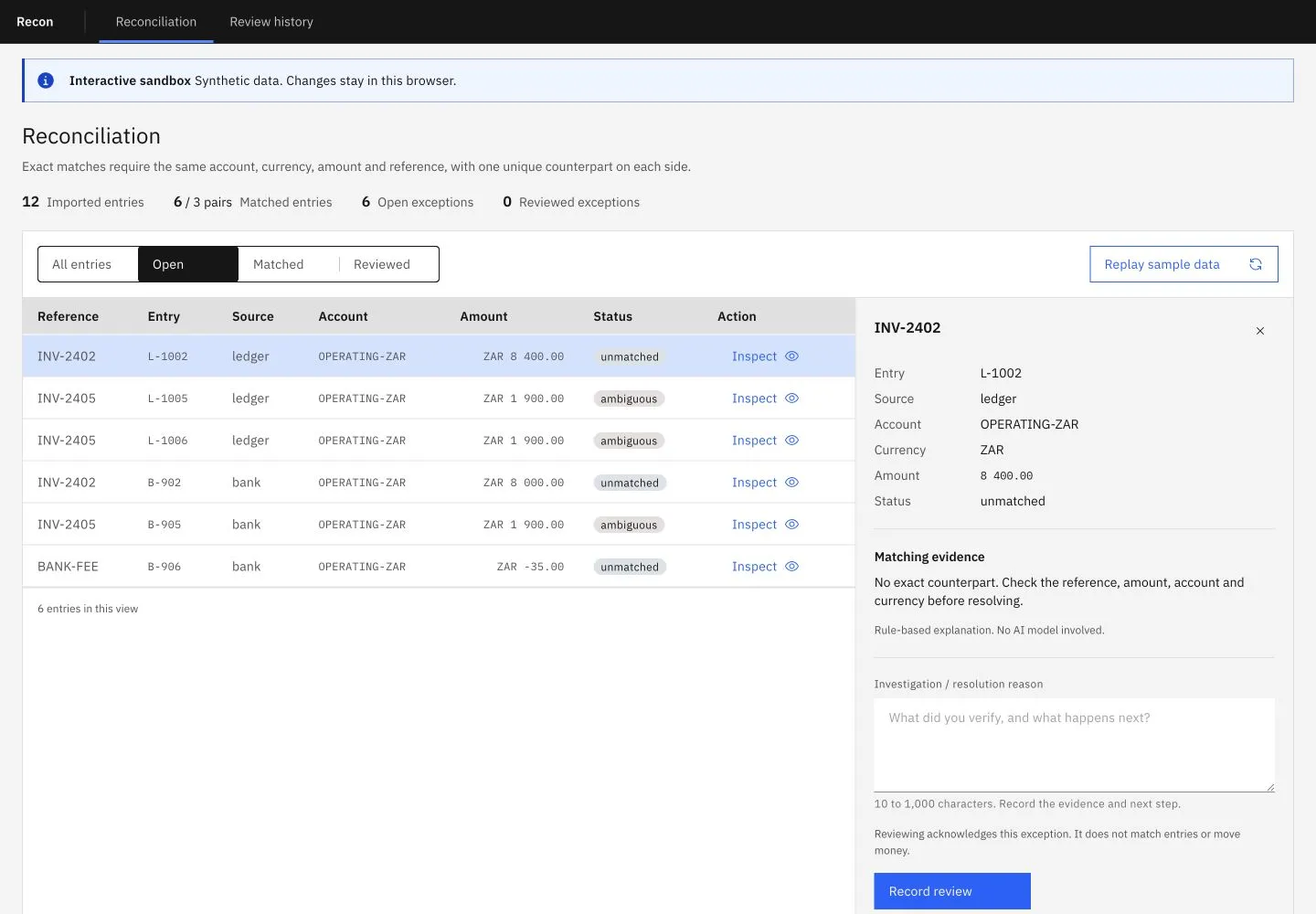Viewport: 1316px width, 914px height.
Task: Click the Matching evidence heading
Action: coord(929,557)
